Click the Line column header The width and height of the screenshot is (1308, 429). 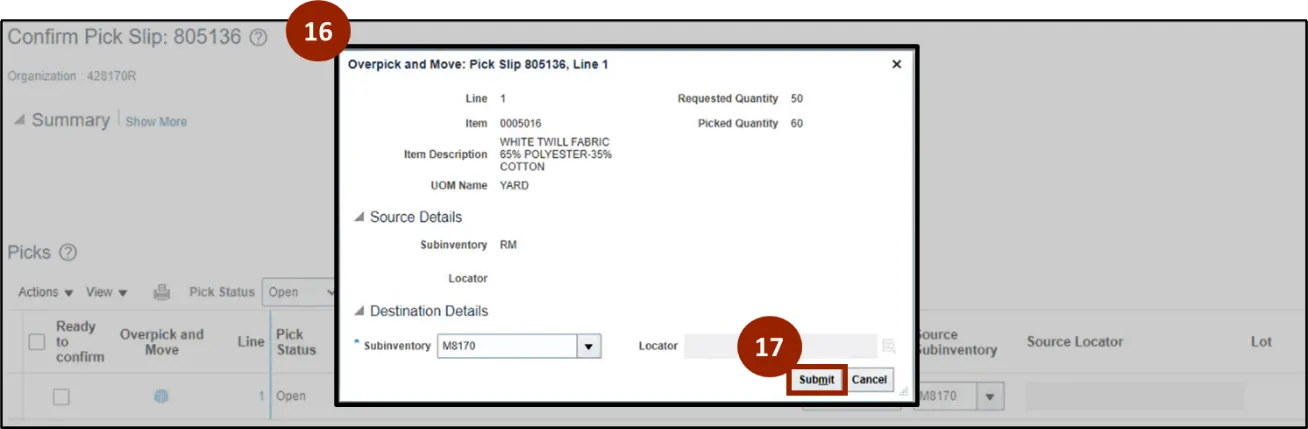[x=251, y=342]
